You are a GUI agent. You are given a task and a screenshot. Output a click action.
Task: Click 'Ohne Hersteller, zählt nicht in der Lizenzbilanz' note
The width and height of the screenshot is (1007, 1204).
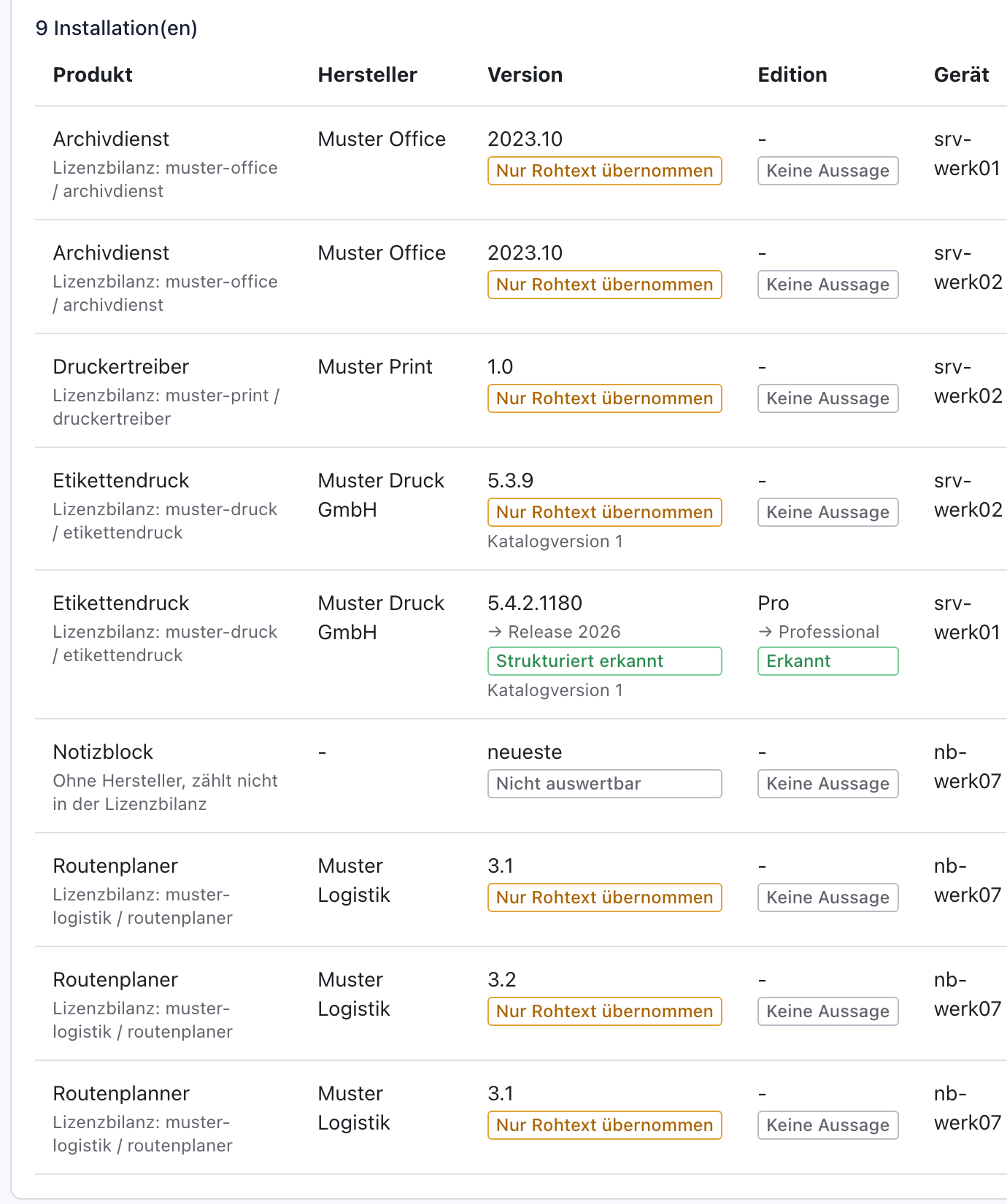[x=165, y=792]
